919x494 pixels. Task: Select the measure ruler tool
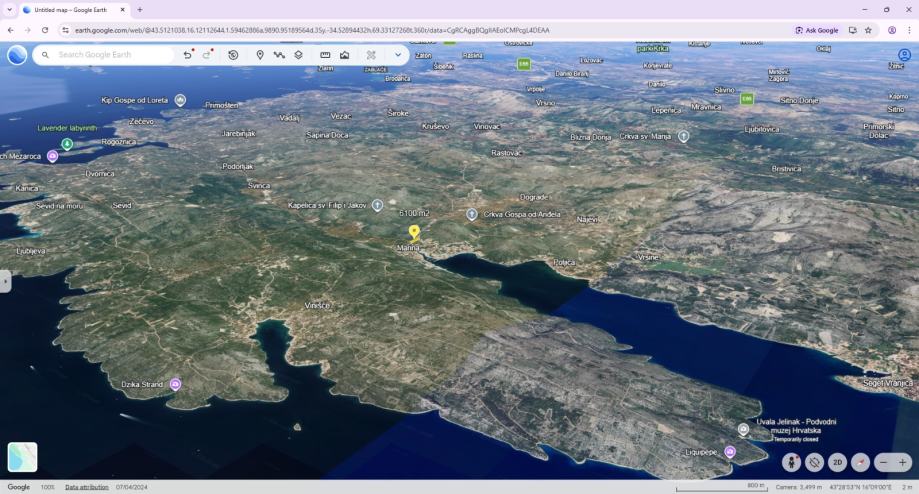pos(325,55)
